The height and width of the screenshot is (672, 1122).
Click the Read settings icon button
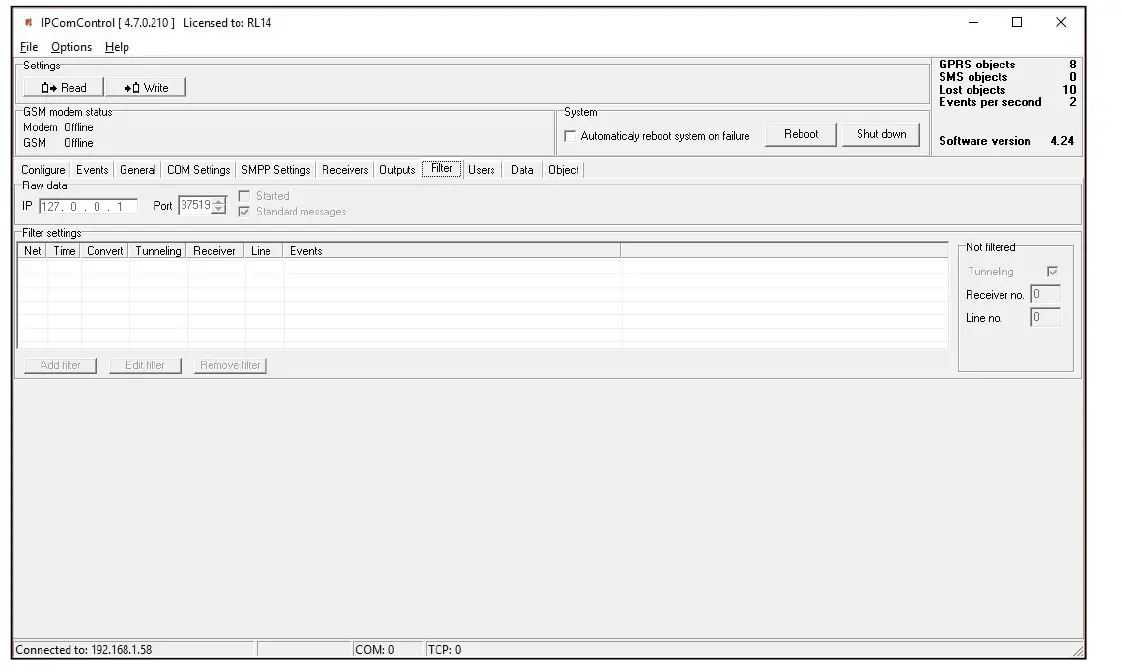pos(61,87)
